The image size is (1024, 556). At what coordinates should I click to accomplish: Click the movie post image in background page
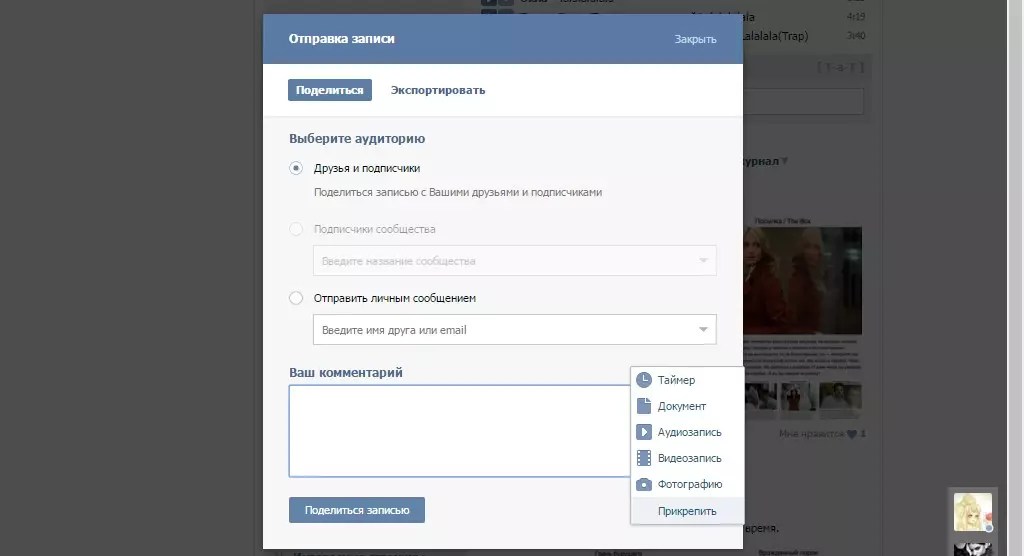coord(803,280)
